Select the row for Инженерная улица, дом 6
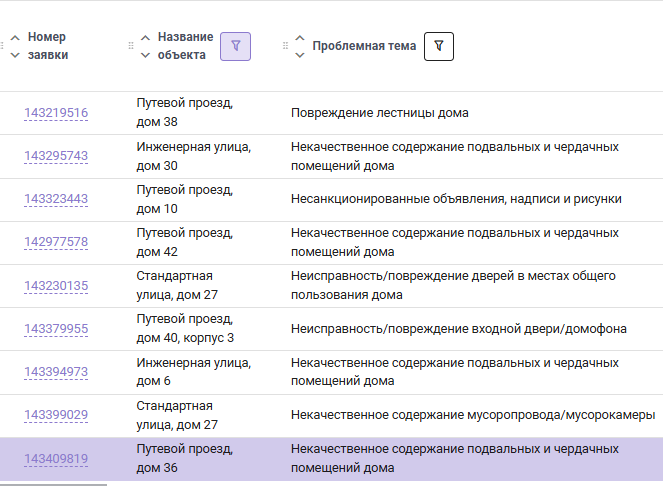 pos(332,372)
